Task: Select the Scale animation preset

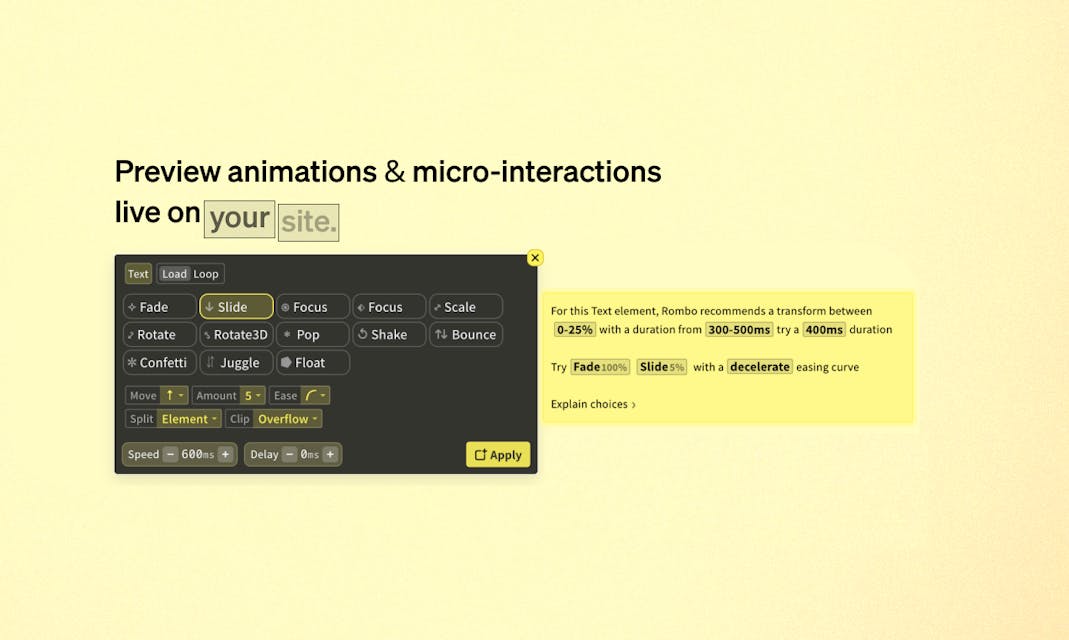Action: pos(466,307)
